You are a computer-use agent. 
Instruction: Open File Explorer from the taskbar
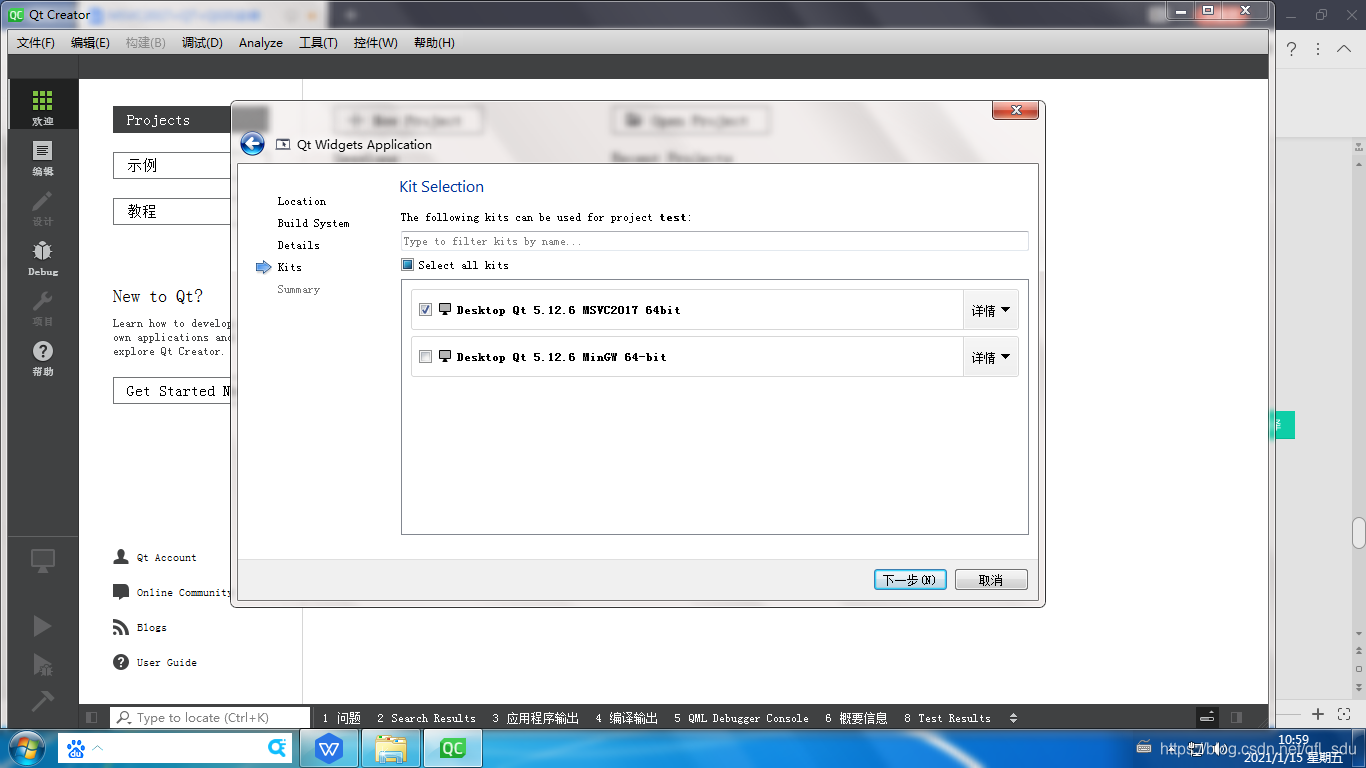(391, 748)
